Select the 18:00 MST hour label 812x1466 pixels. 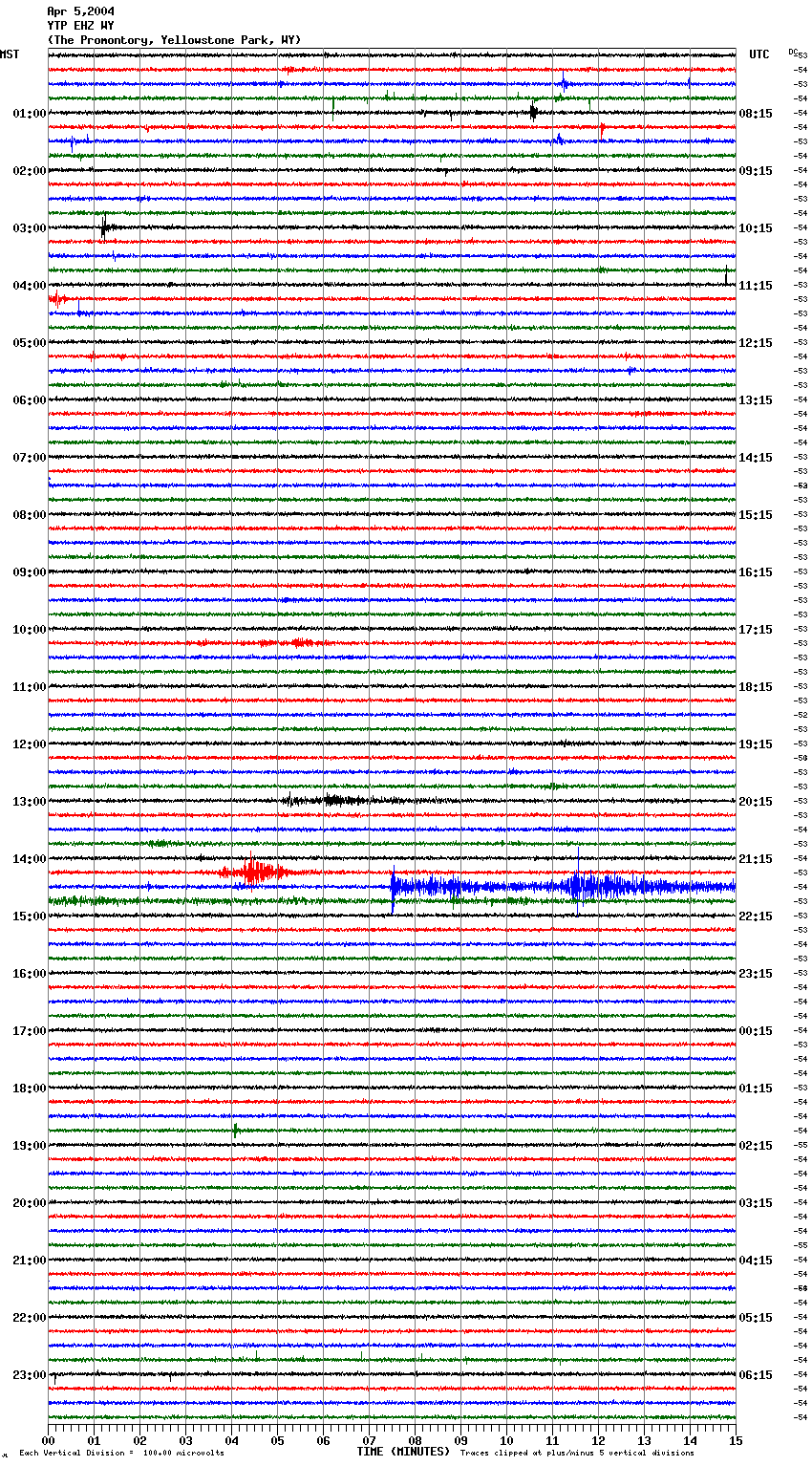[x=30, y=1089]
